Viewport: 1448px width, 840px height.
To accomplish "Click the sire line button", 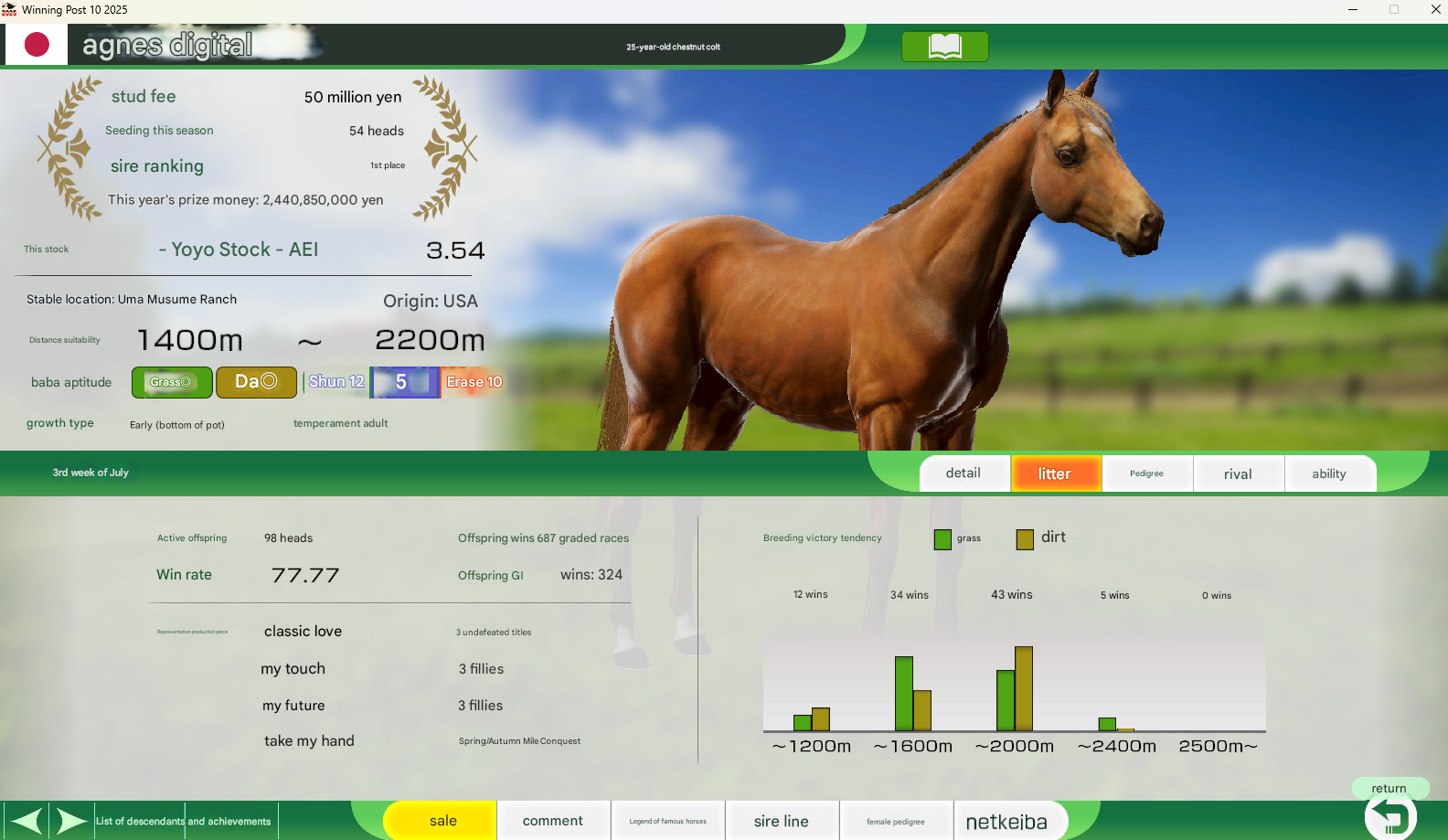I will (782, 821).
